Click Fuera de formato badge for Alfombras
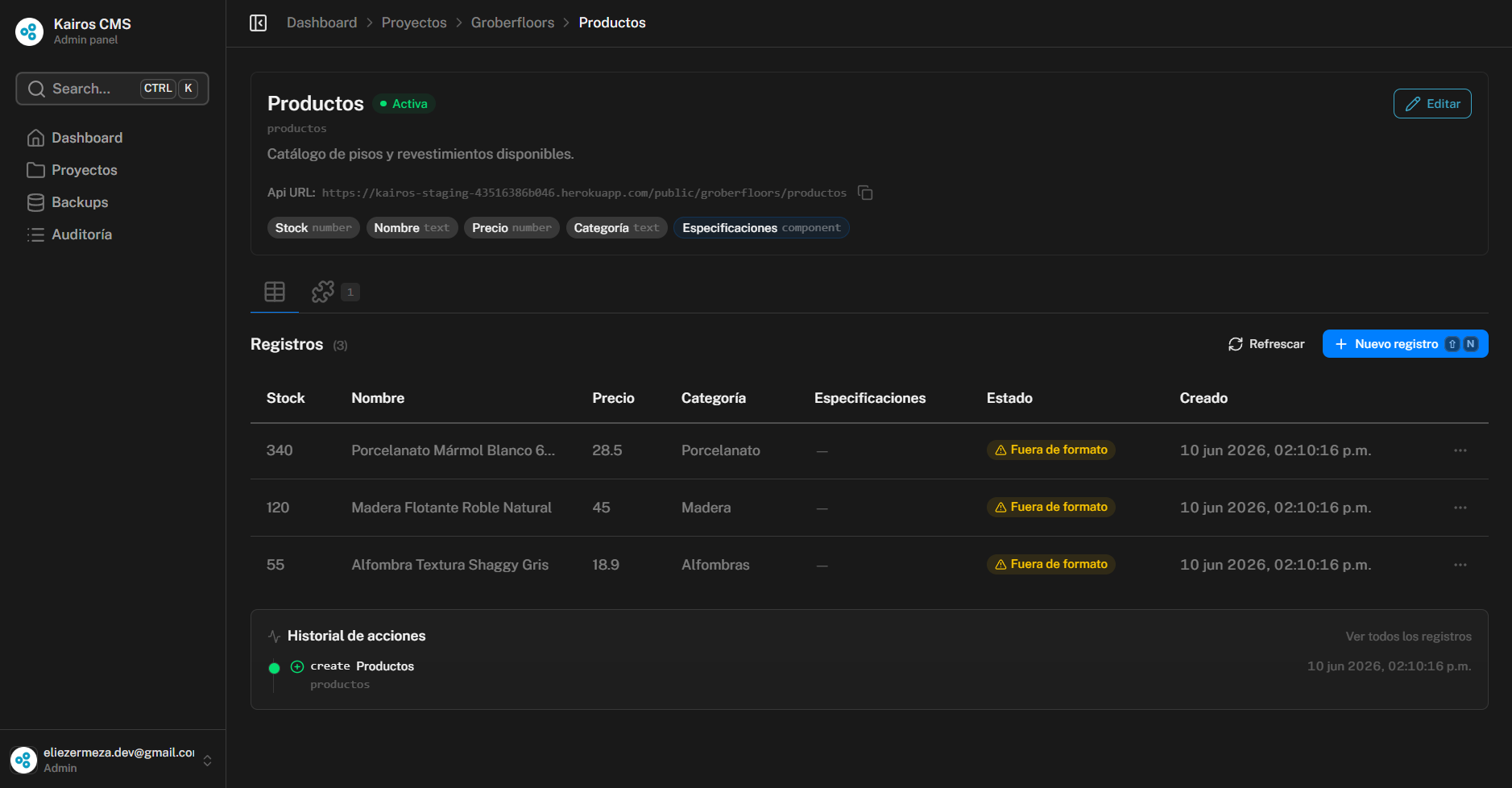This screenshot has height=788, width=1512. tap(1050, 564)
